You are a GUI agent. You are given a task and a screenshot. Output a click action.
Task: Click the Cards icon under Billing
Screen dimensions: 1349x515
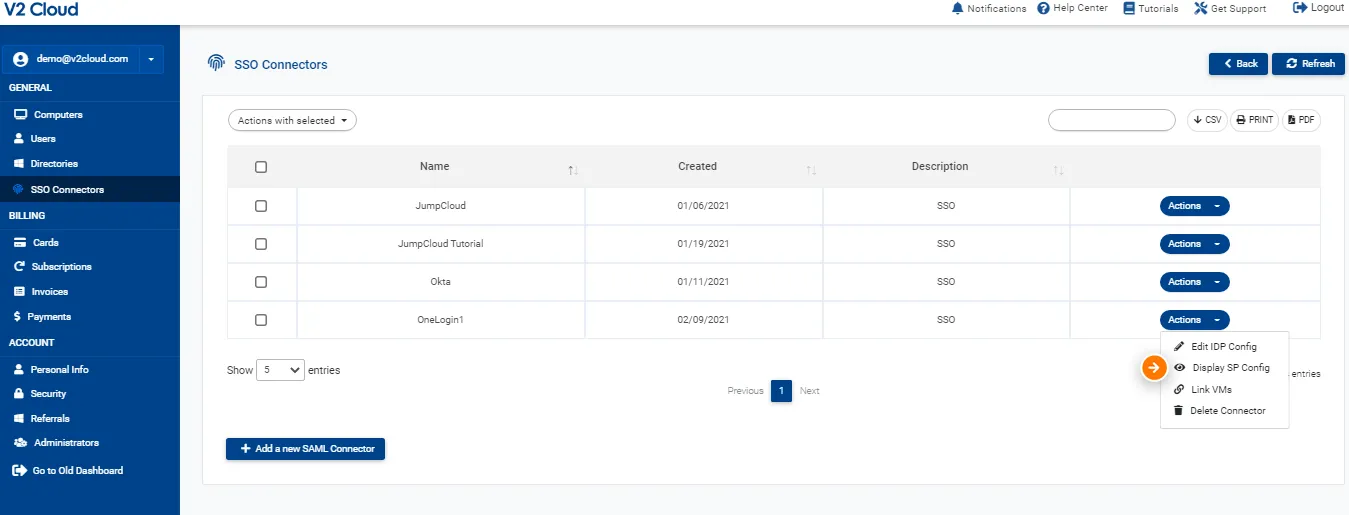[x=20, y=243]
